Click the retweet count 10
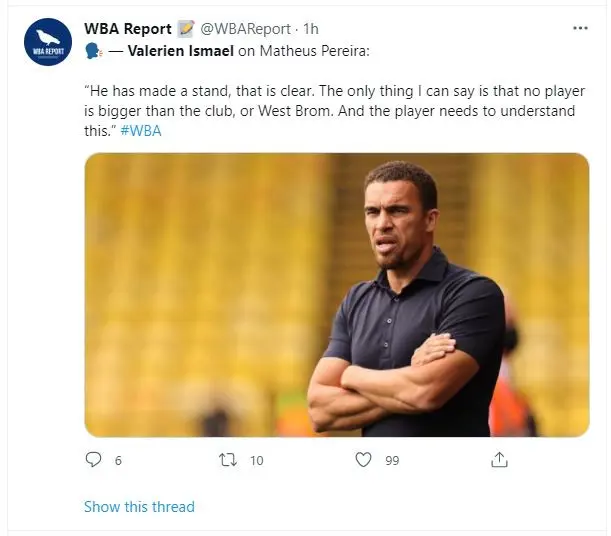Screen dimensions: 611x536 coord(257,460)
